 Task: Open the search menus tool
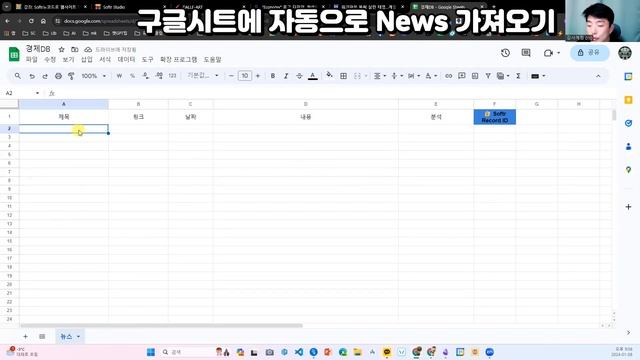click(x=18, y=76)
